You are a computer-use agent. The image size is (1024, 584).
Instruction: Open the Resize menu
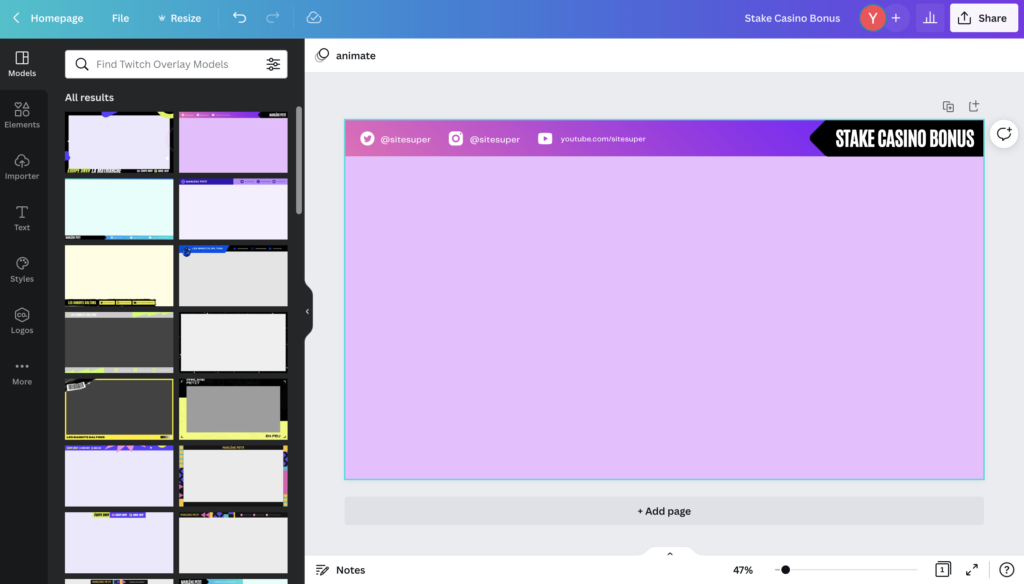[x=179, y=18]
